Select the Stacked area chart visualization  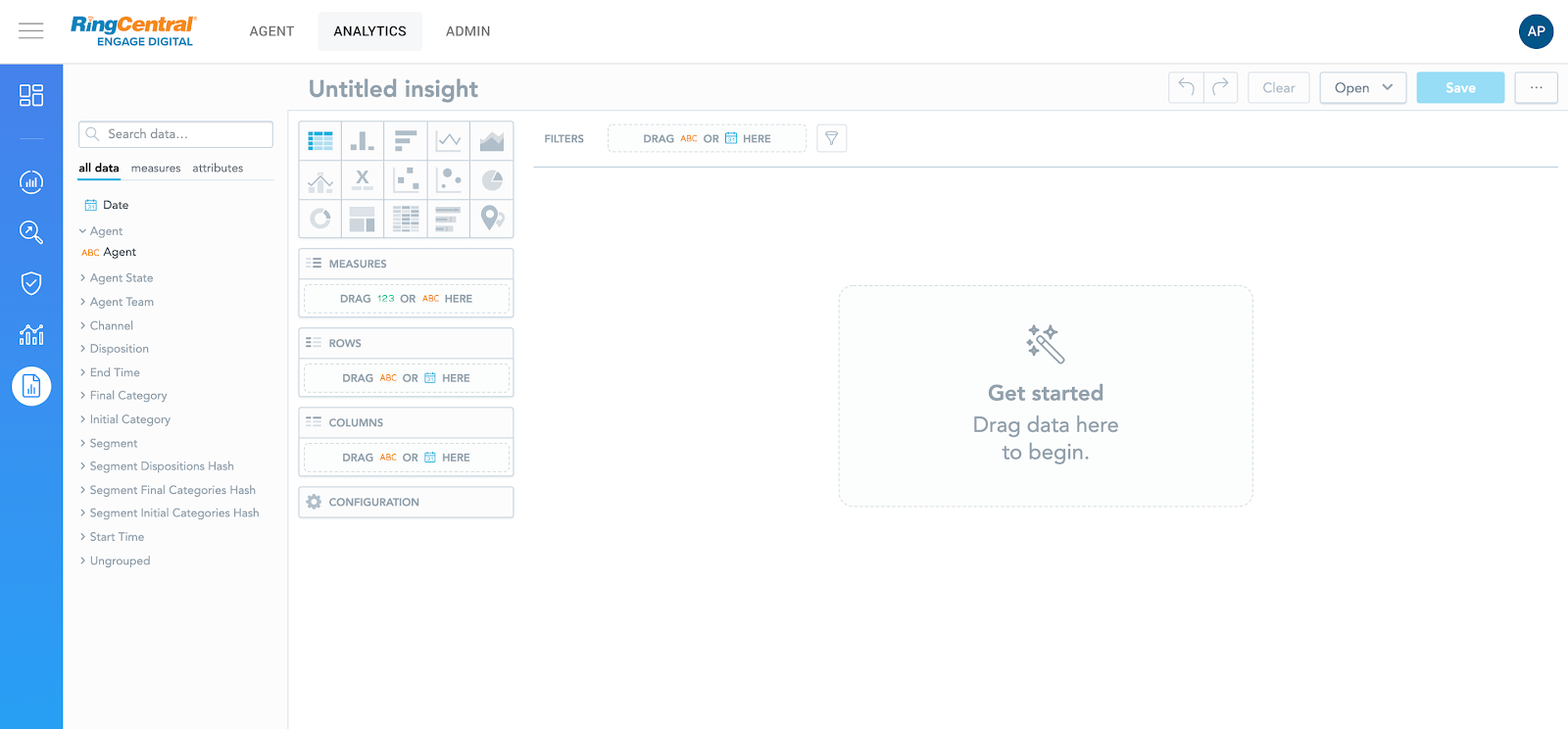click(x=492, y=141)
